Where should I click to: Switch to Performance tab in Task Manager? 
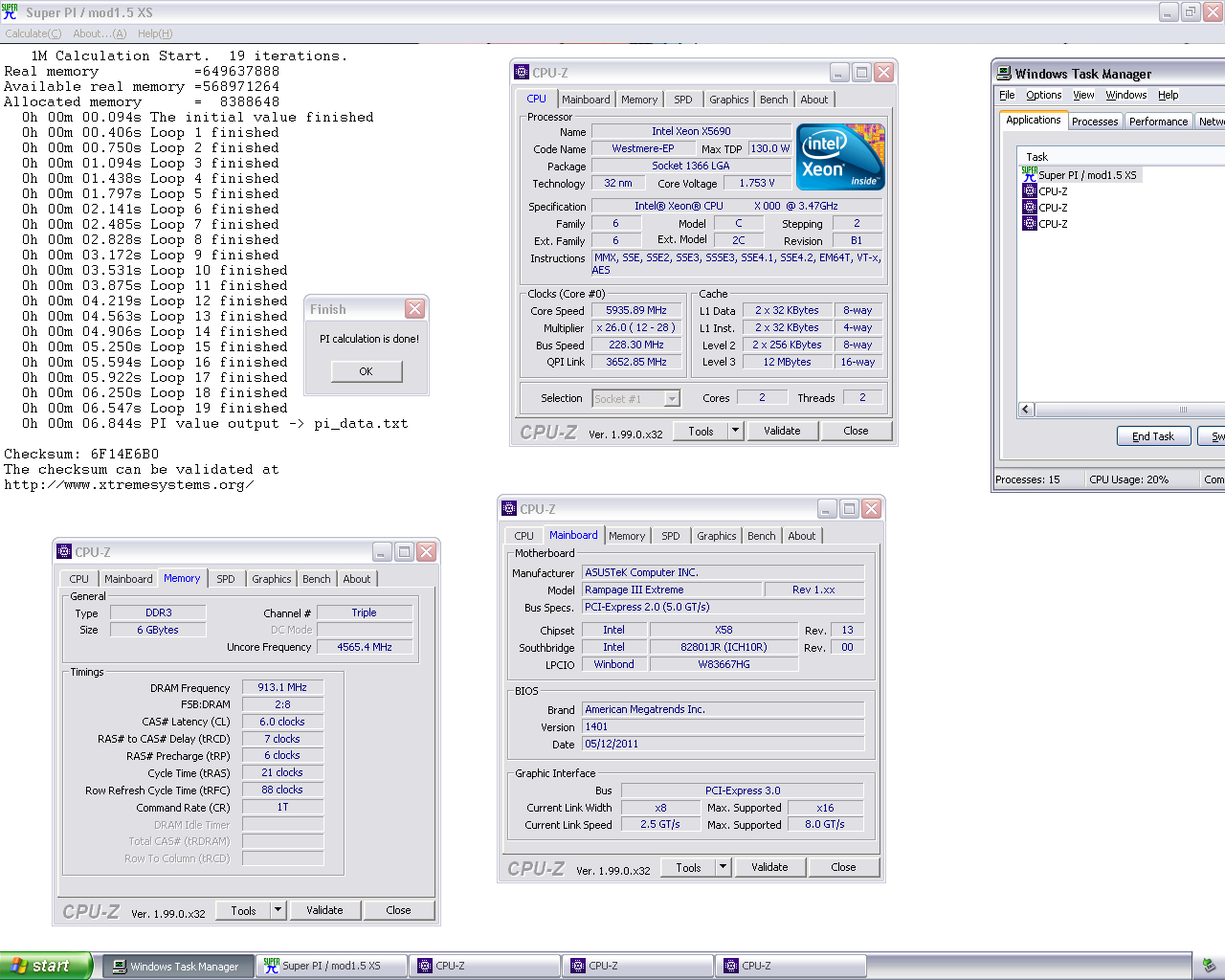point(1158,122)
